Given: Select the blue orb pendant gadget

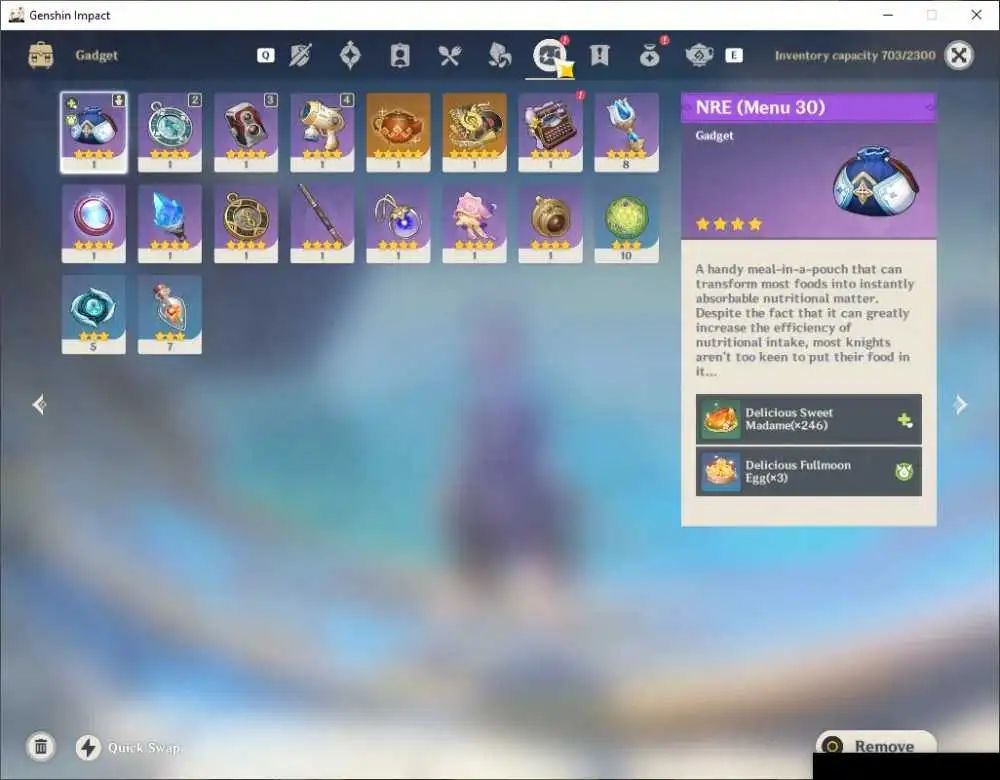Looking at the screenshot, I should 398,223.
